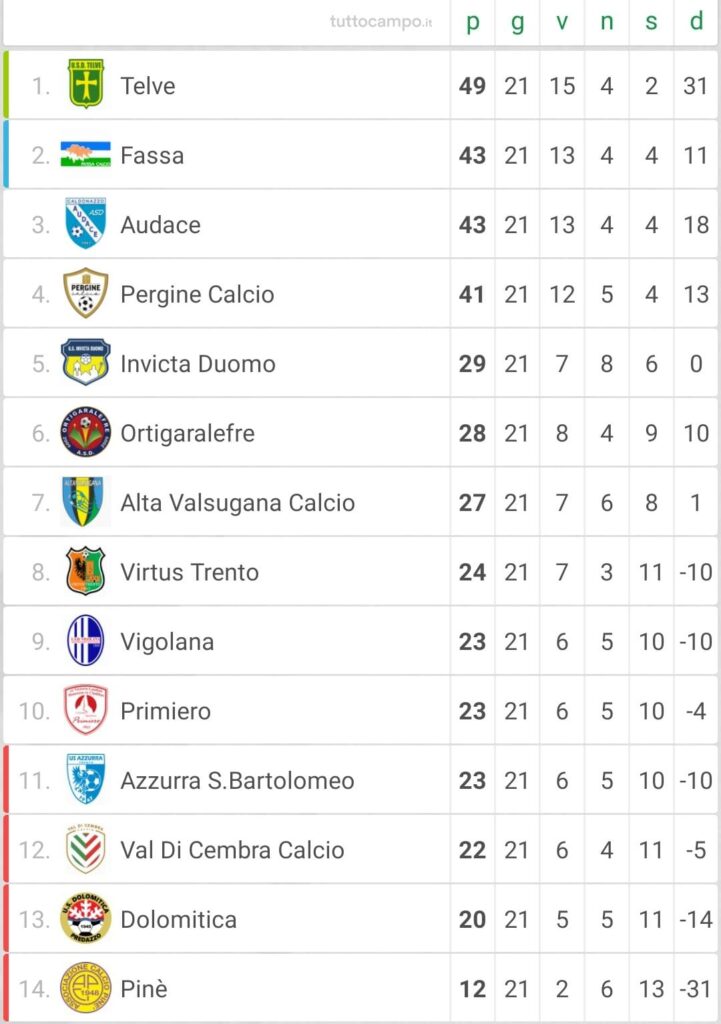Select the Alta Valsugana Calcio badge
The width and height of the screenshot is (721, 1024).
[x=83, y=501]
